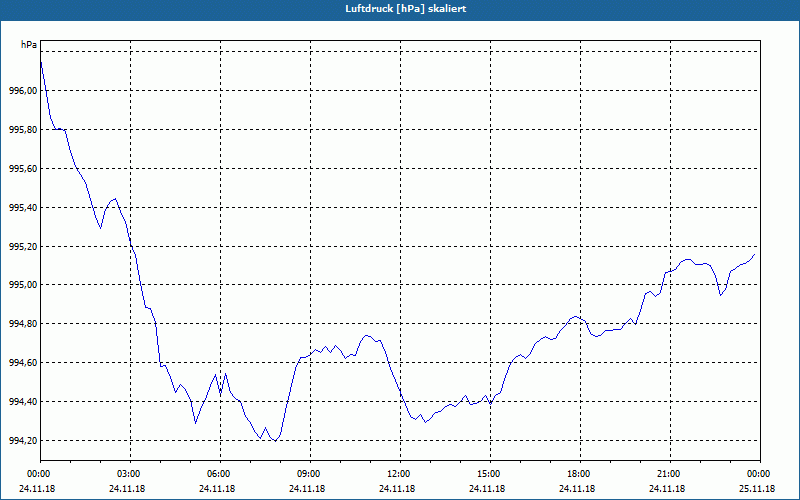This screenshot has height=500, width=800.
Task: Pick the y-axis value '995,40'
Action: (x=23, y=208)
